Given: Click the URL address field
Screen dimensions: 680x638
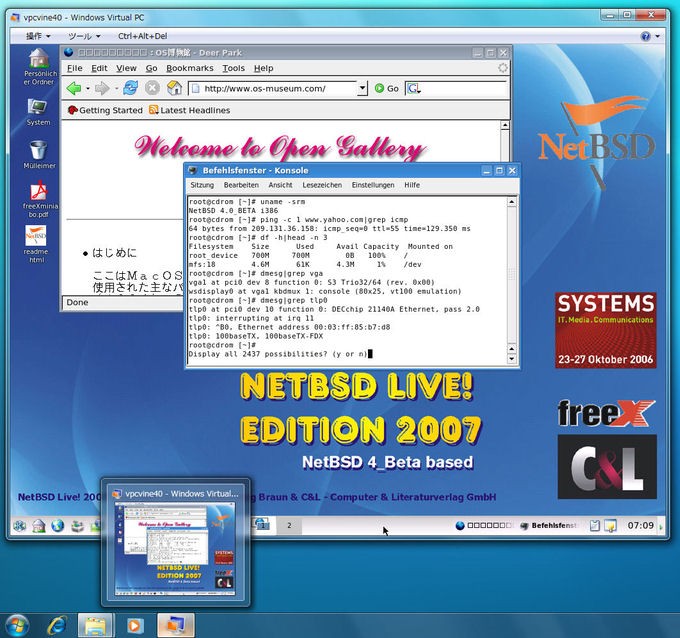Looking at the screenshot, I should [x=278, y=88].
